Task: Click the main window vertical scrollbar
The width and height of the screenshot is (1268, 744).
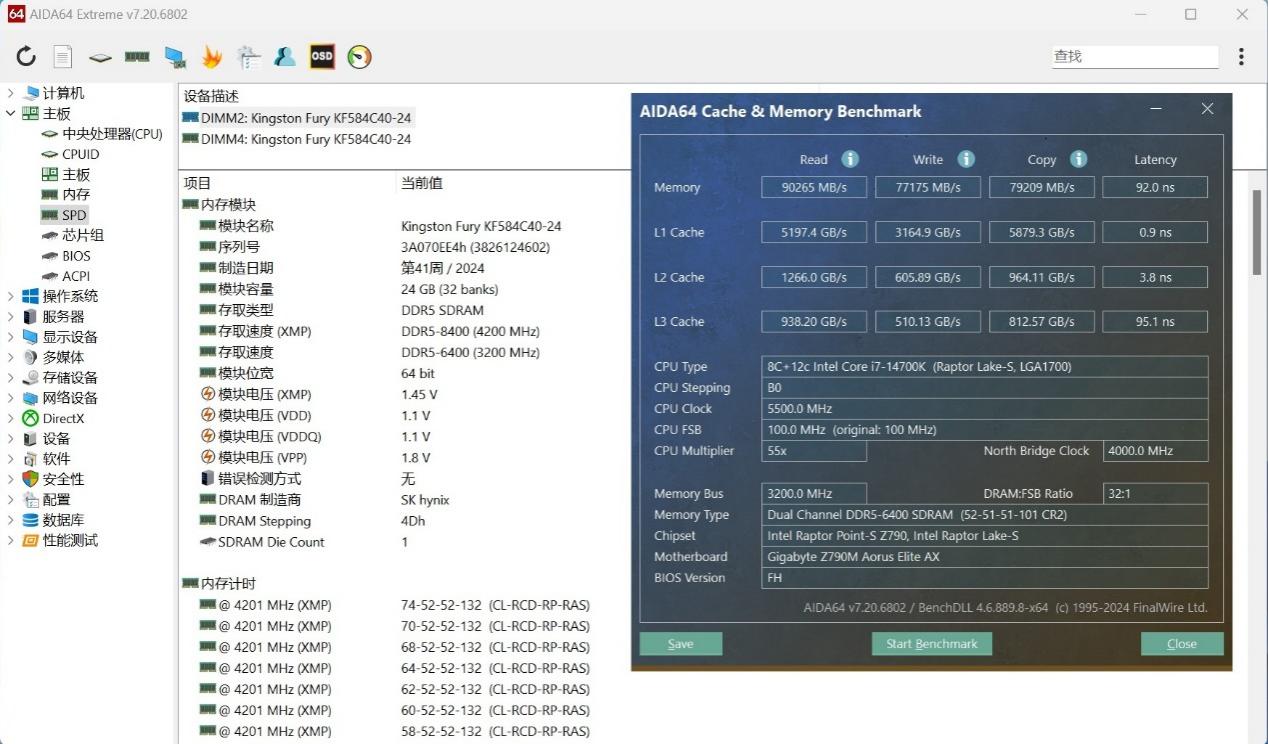Action: click(1257, 231)
